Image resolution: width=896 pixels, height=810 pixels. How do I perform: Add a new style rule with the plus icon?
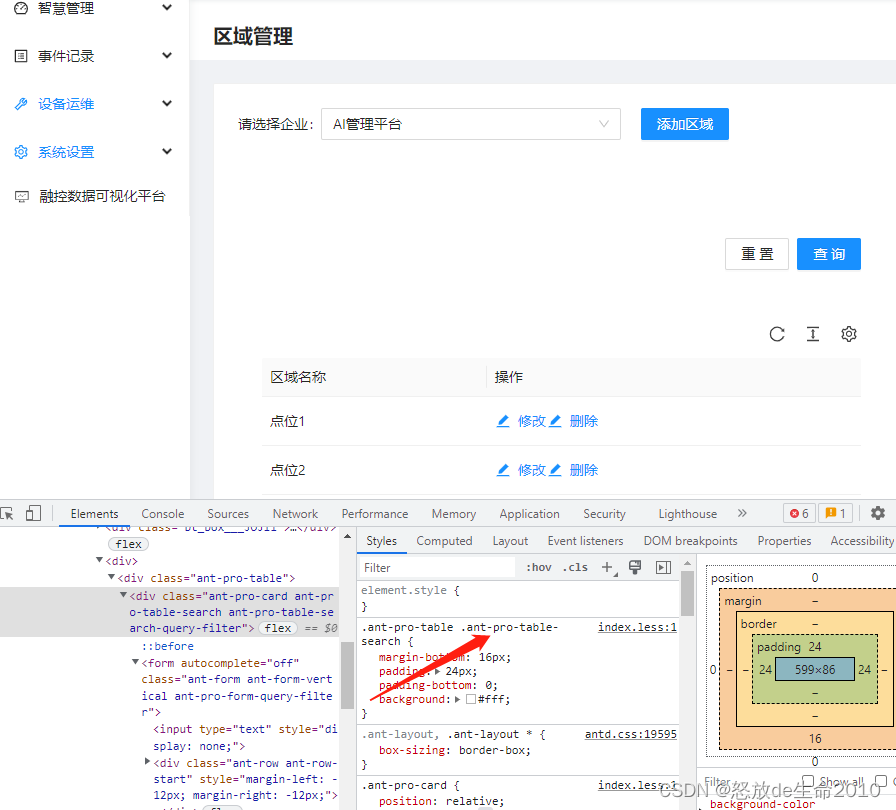[608, 567]
